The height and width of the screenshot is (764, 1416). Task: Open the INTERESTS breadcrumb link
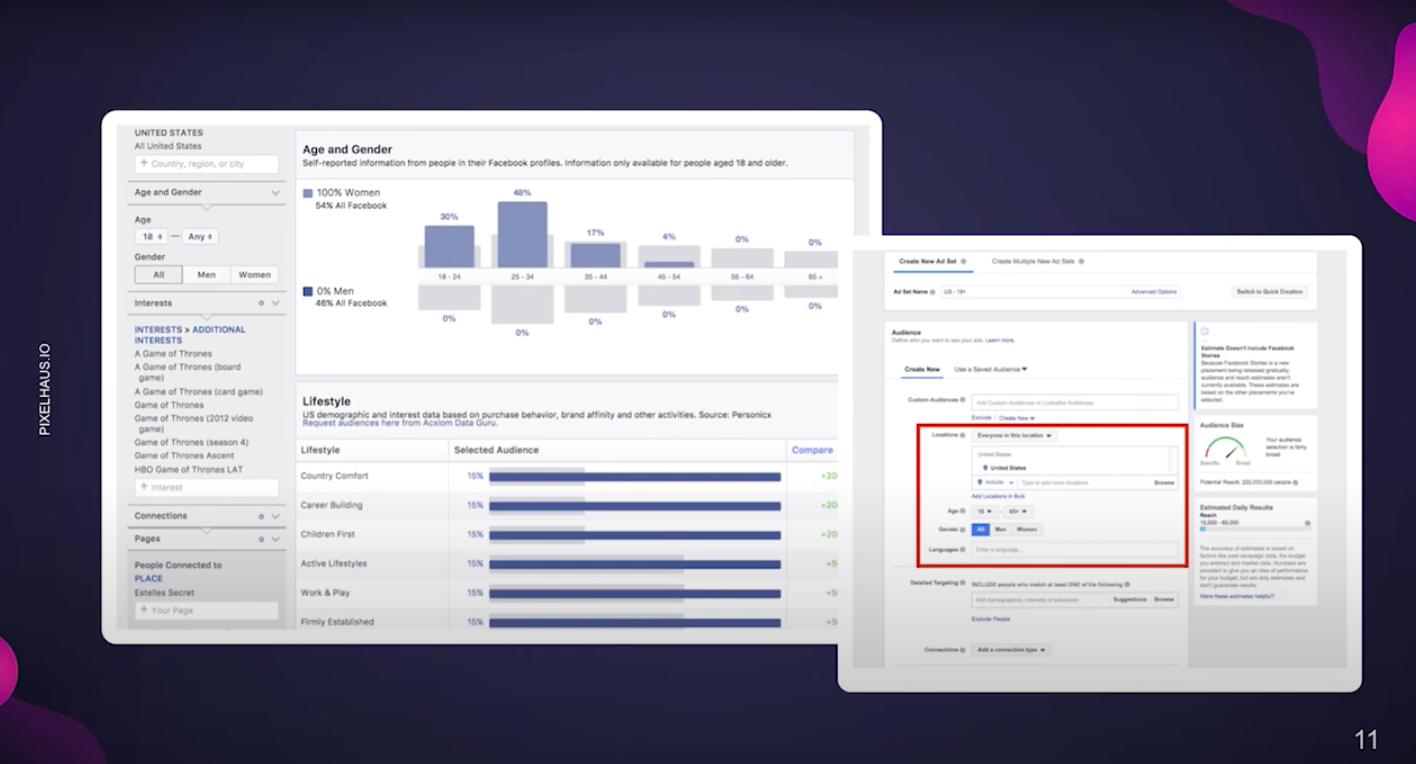158,329
